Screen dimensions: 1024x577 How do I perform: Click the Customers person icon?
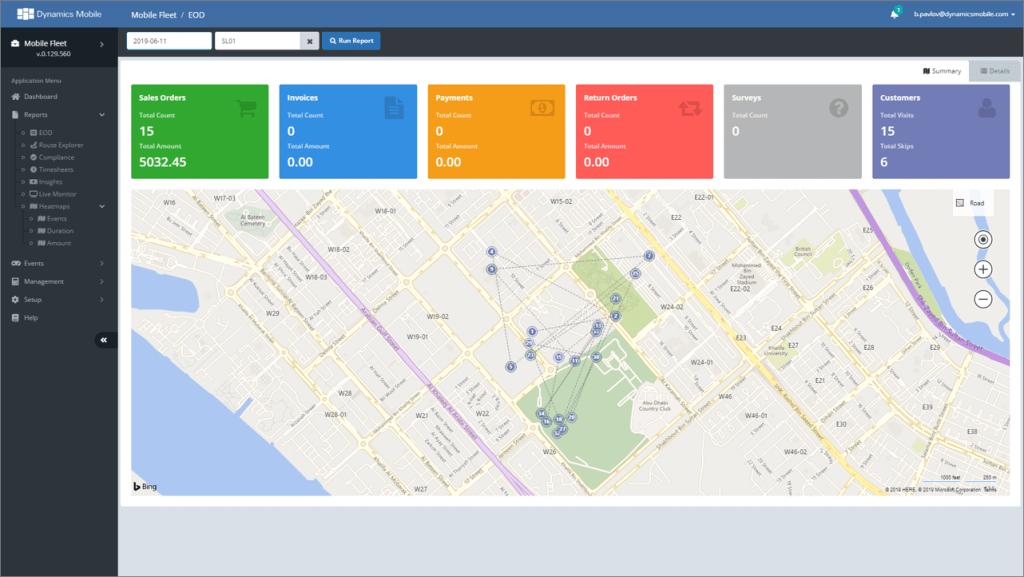[x=987, y=108]
